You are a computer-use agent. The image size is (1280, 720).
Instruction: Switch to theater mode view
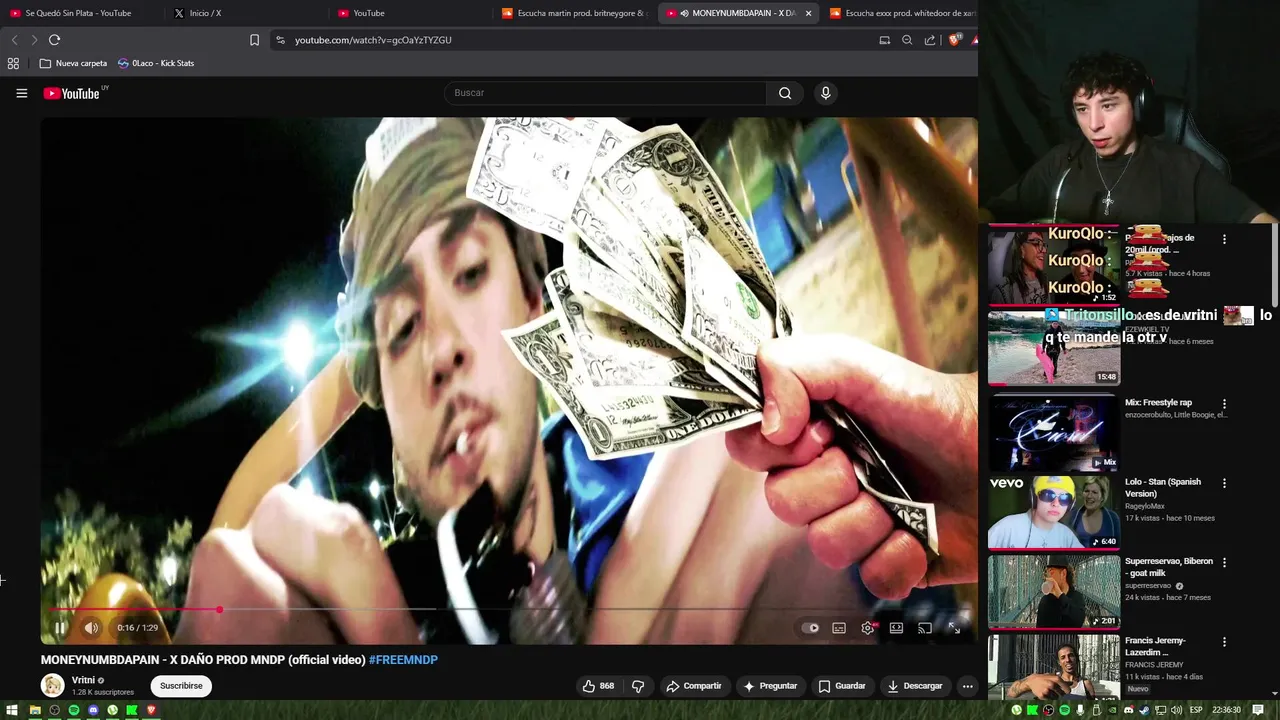pyautogui.click(x=896, y=628)
